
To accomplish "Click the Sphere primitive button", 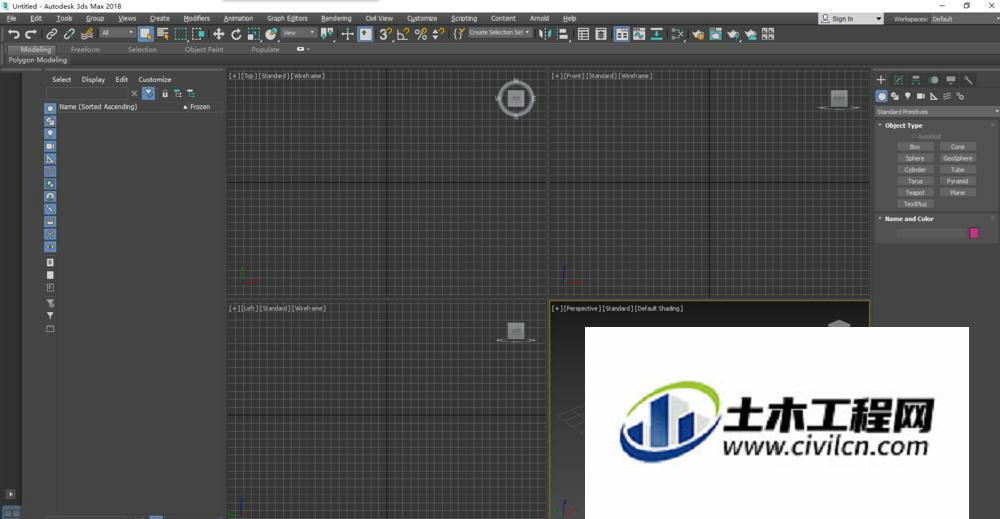I will [x=915, y=158].
